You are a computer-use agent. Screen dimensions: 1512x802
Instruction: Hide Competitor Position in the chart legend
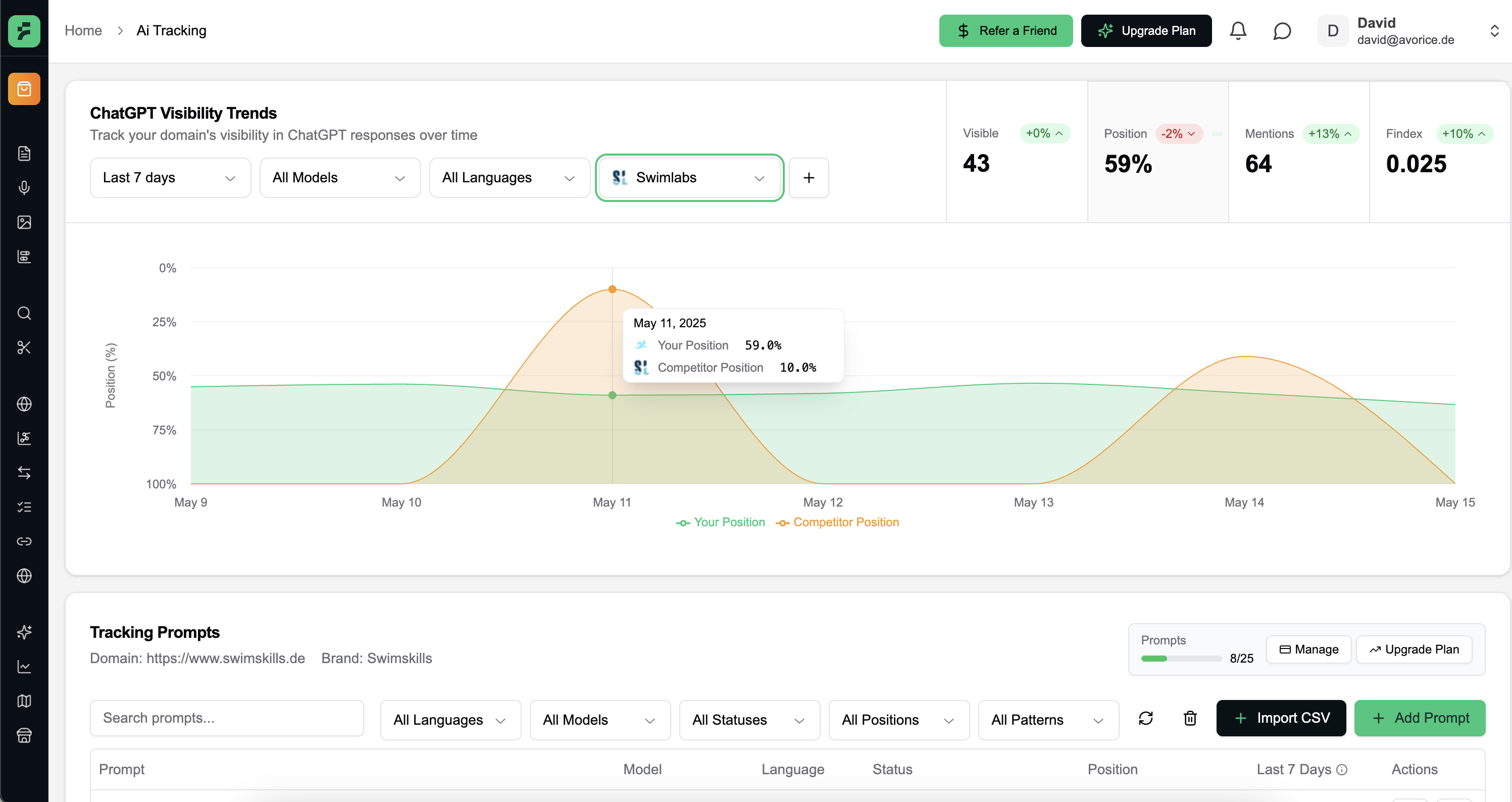click(837, 522)
